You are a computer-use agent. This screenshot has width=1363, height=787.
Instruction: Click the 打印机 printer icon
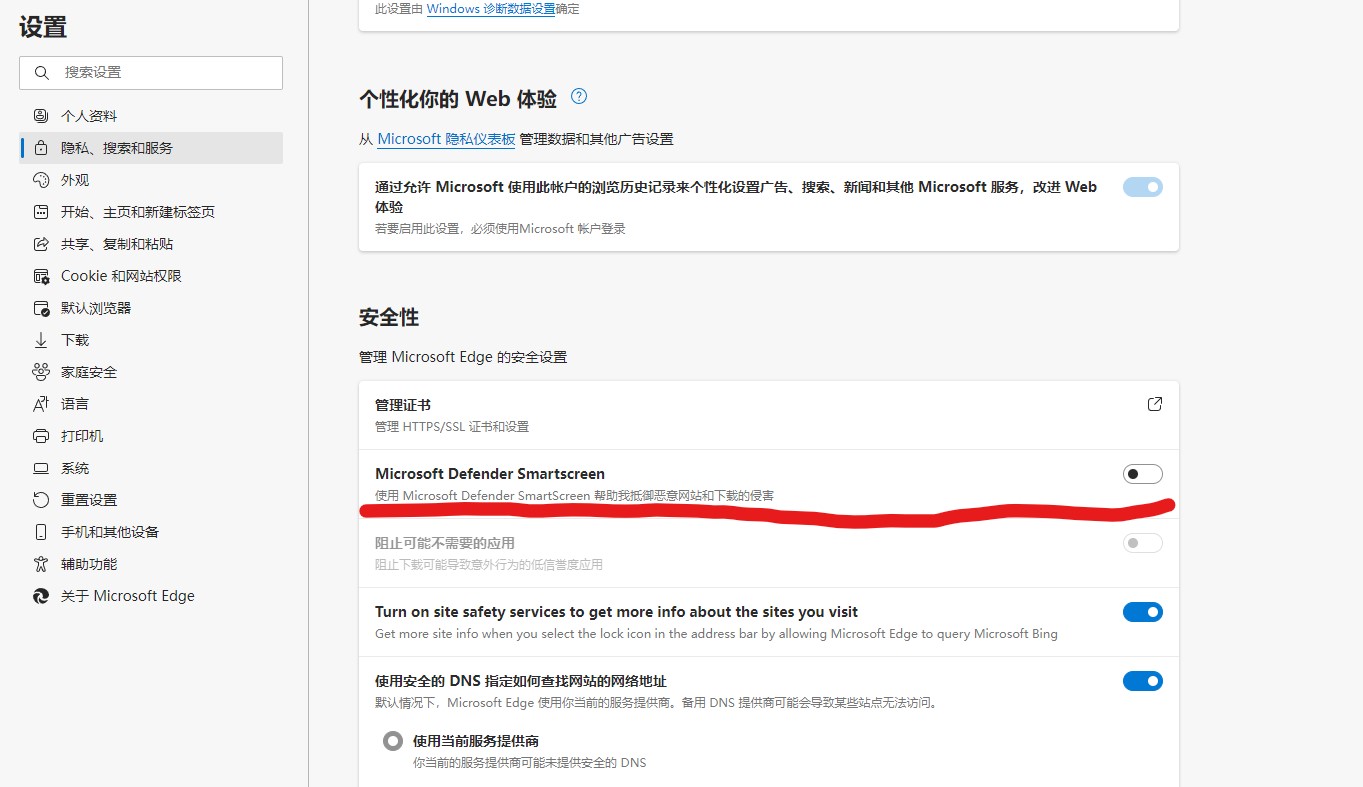click(x=41, y=436)
